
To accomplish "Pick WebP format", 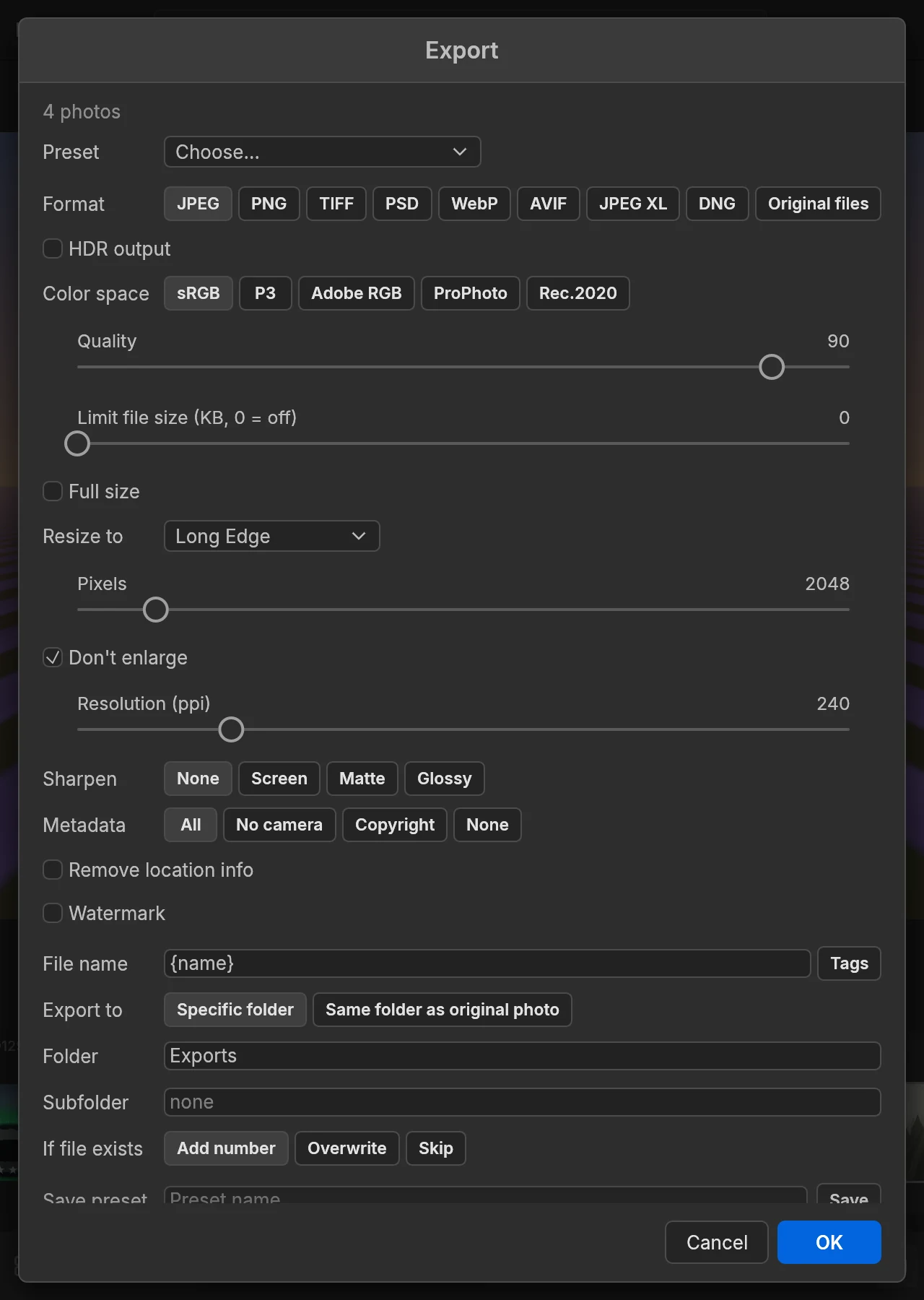I will (474, 204).
